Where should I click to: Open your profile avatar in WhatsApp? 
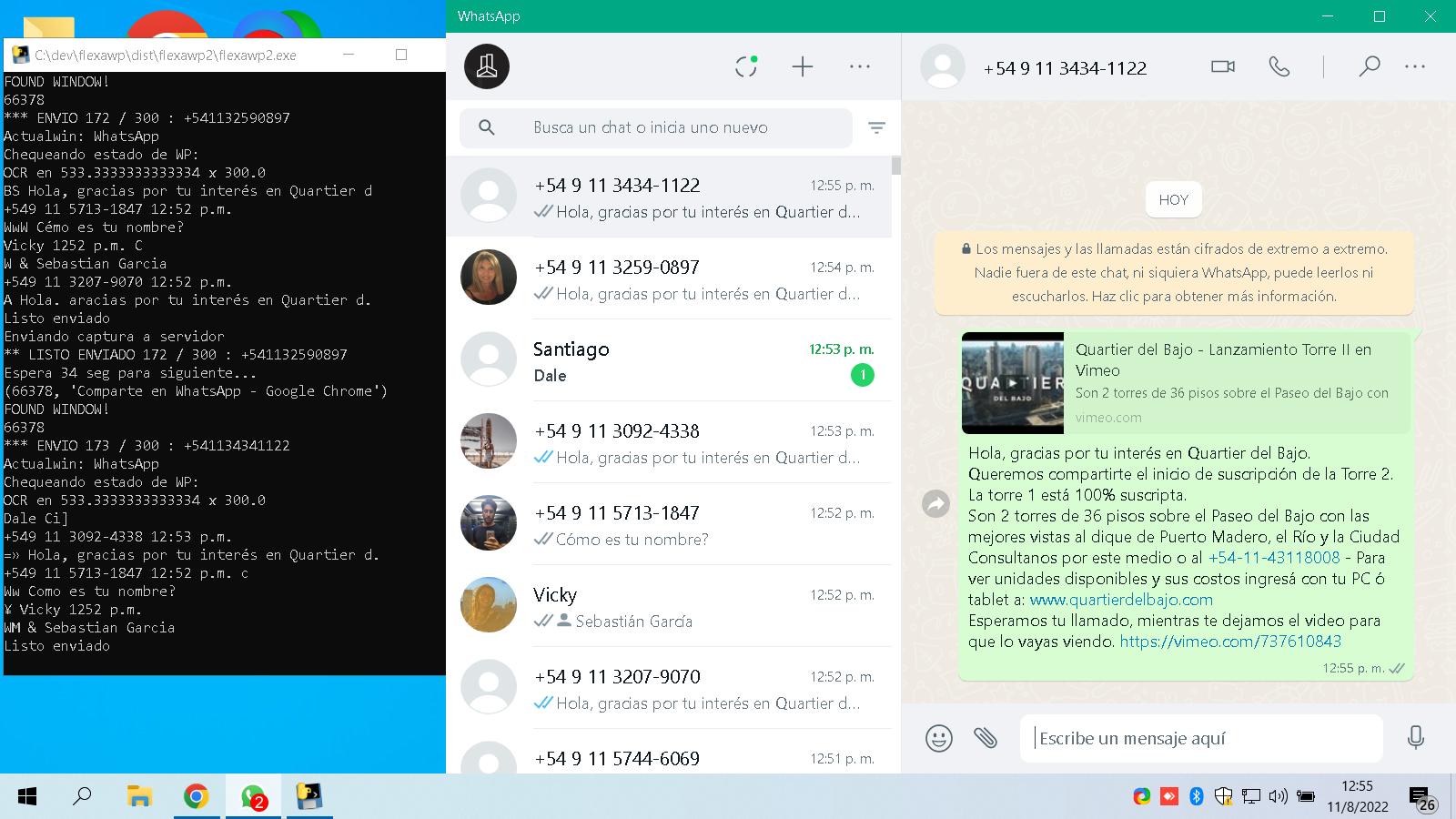click(487, 66)
